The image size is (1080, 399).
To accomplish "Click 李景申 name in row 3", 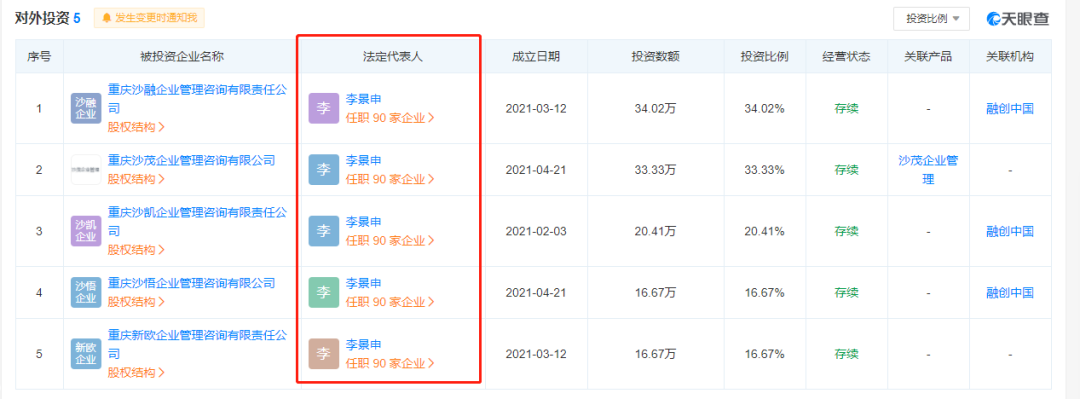I will tap(363, 222).
